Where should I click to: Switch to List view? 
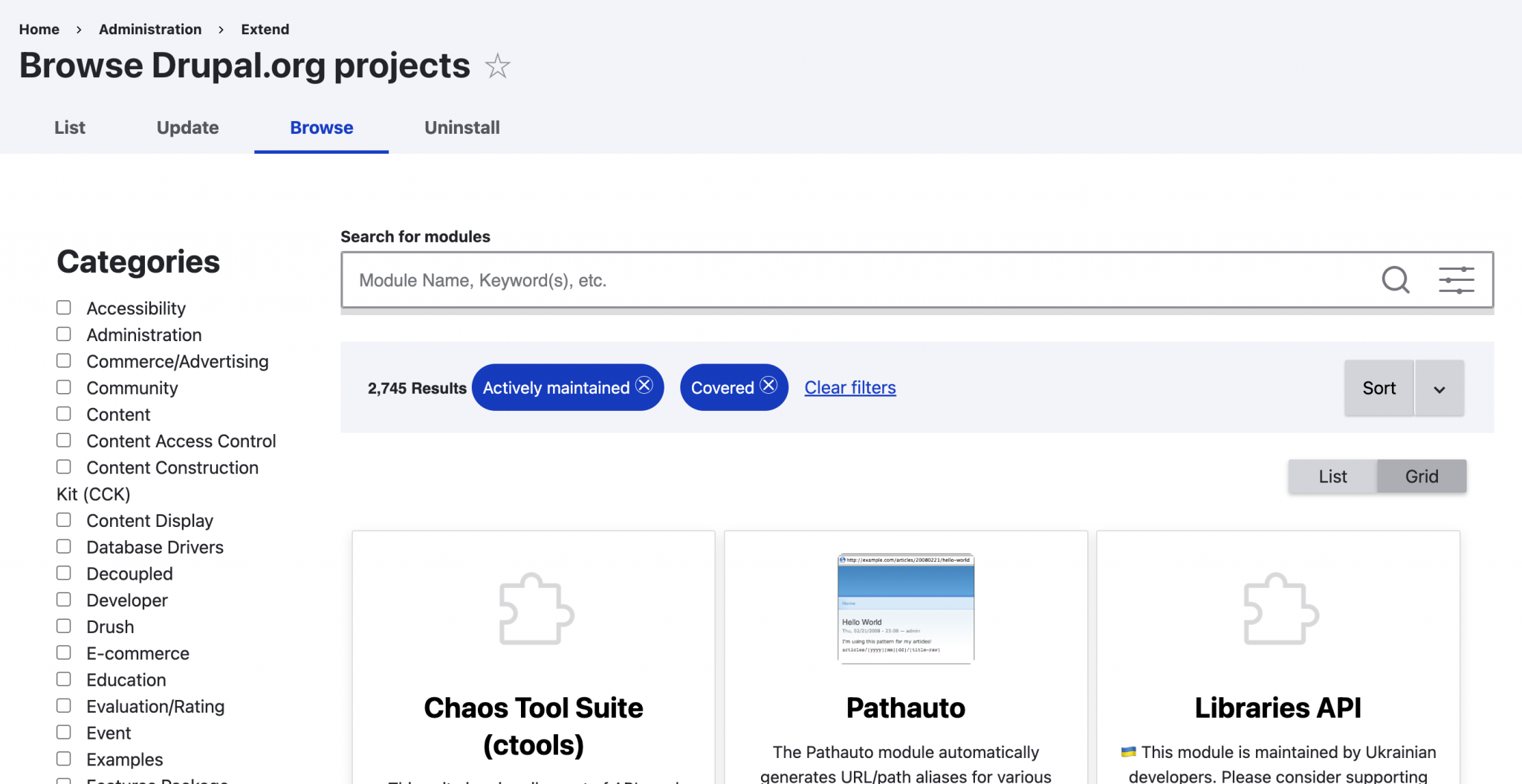1332,476
